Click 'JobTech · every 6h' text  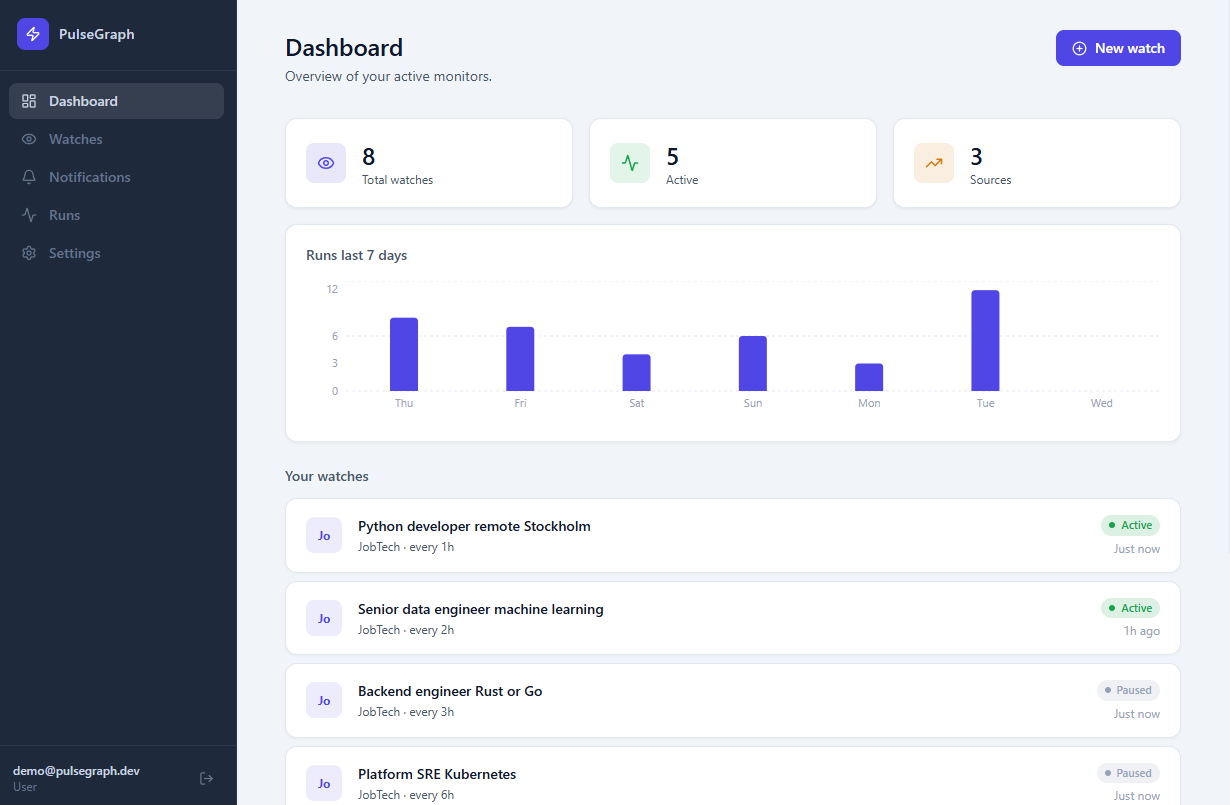(406, 795)
